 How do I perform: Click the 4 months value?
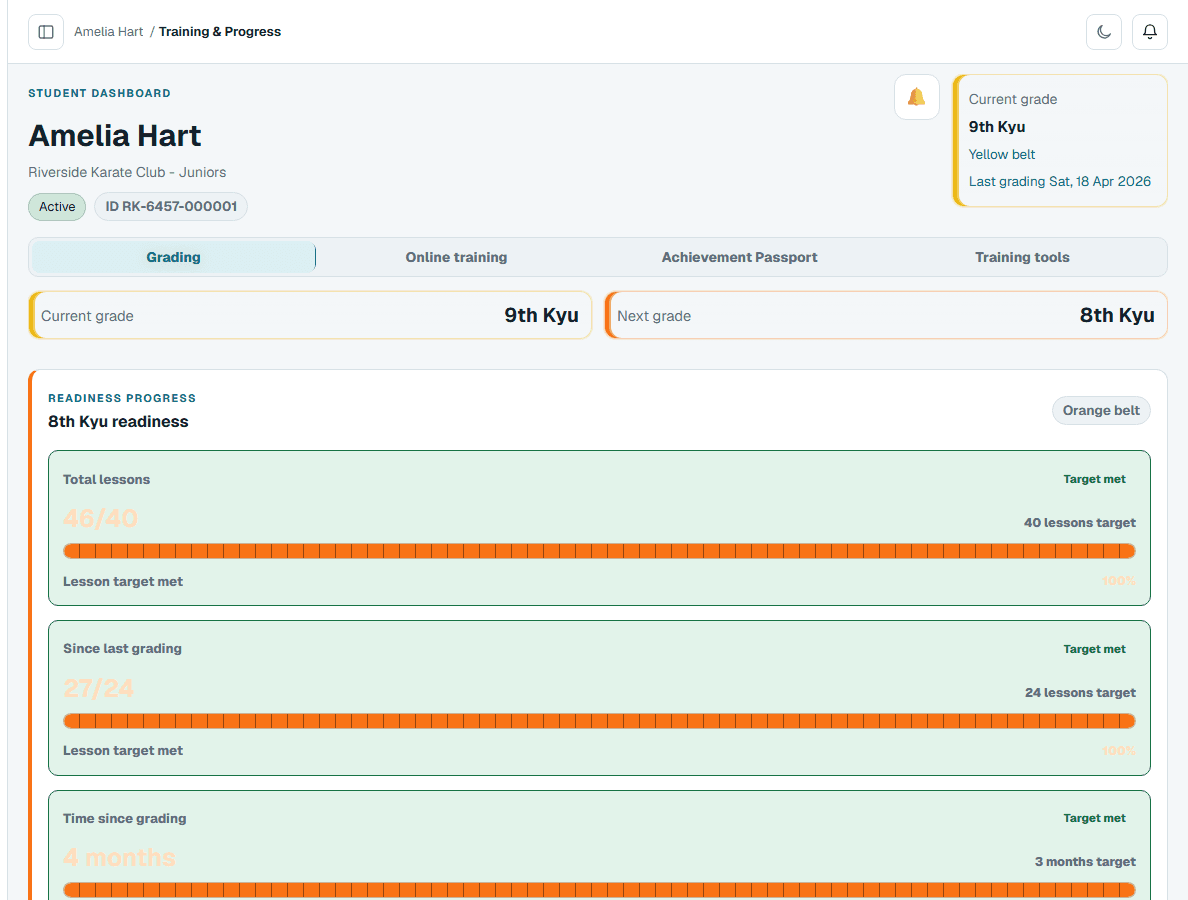click(119, 858)
